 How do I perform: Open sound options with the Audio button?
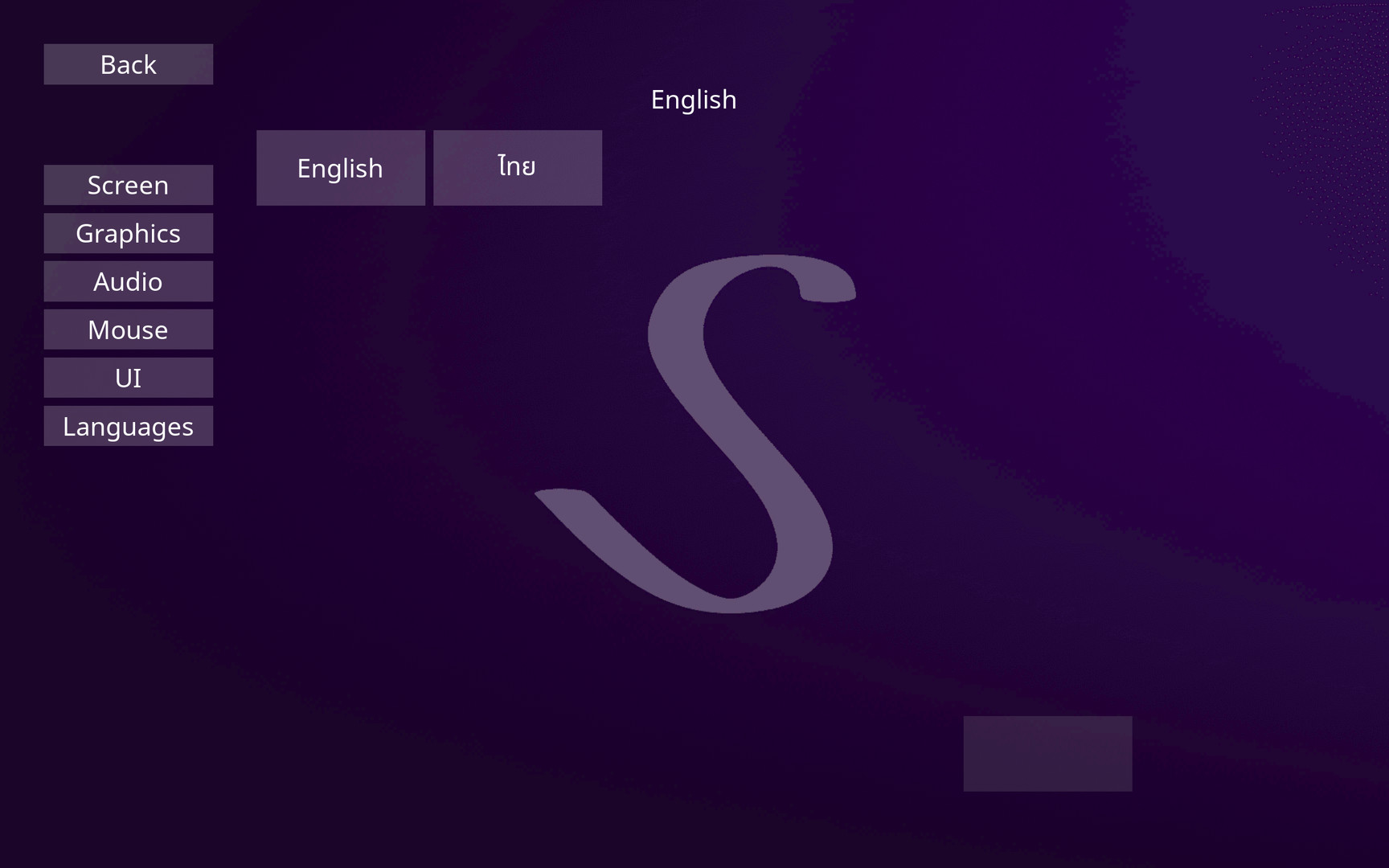click(129, 281)
